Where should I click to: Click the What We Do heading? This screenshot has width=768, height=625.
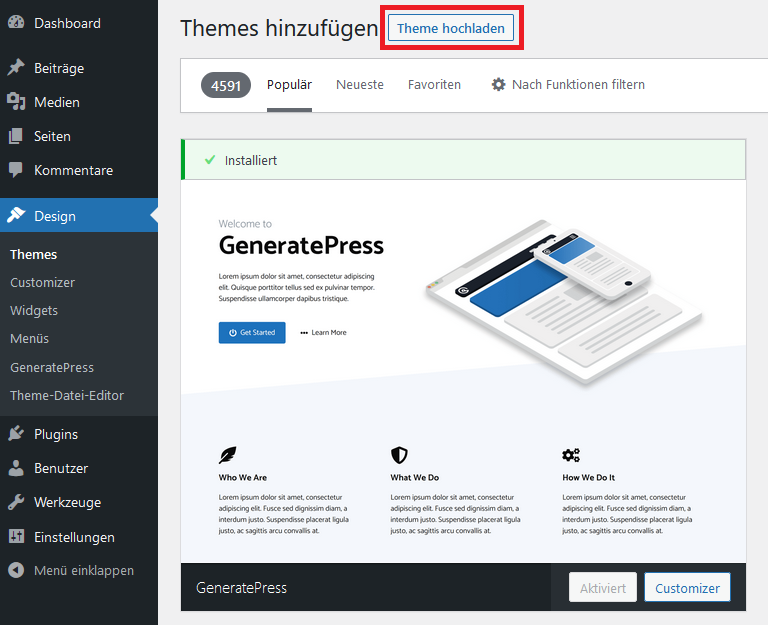[x=414, y=477]
